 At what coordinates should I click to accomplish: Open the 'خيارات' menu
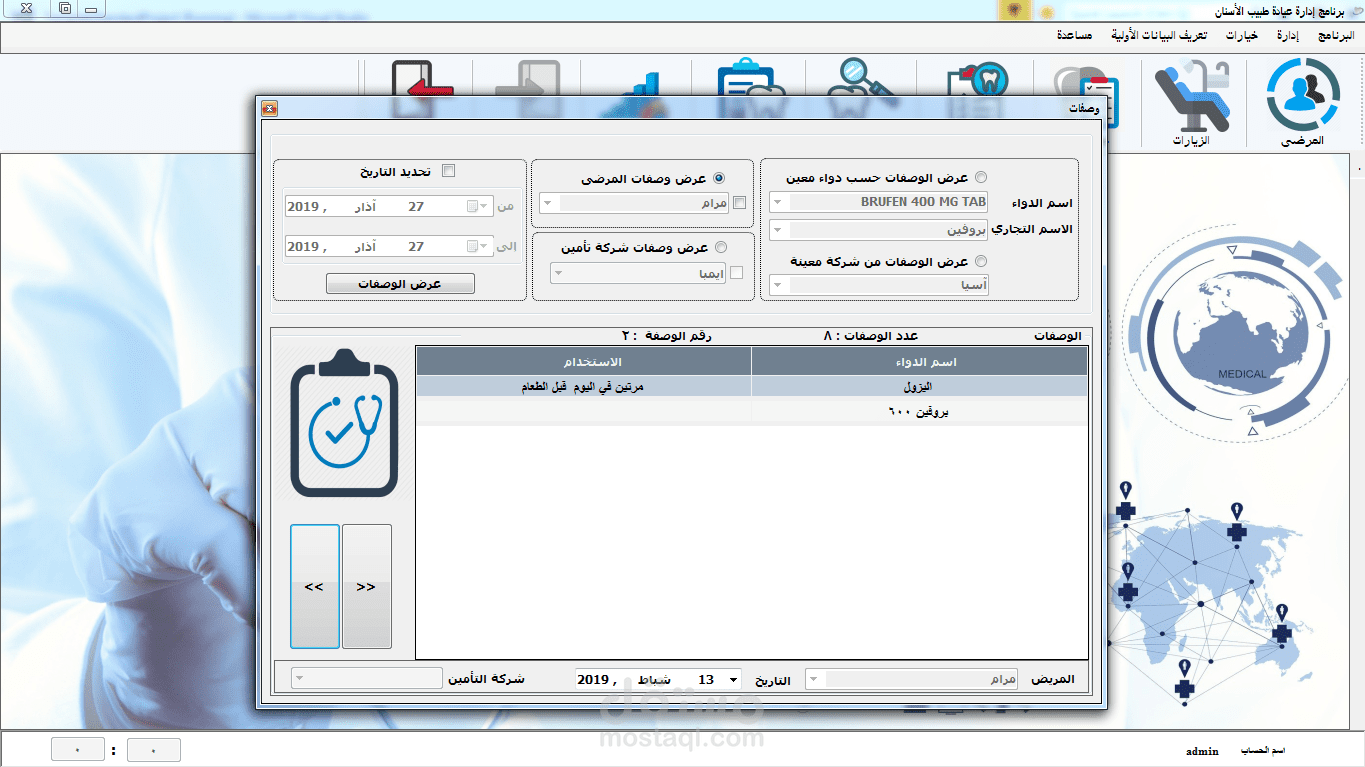point(1242,36)
